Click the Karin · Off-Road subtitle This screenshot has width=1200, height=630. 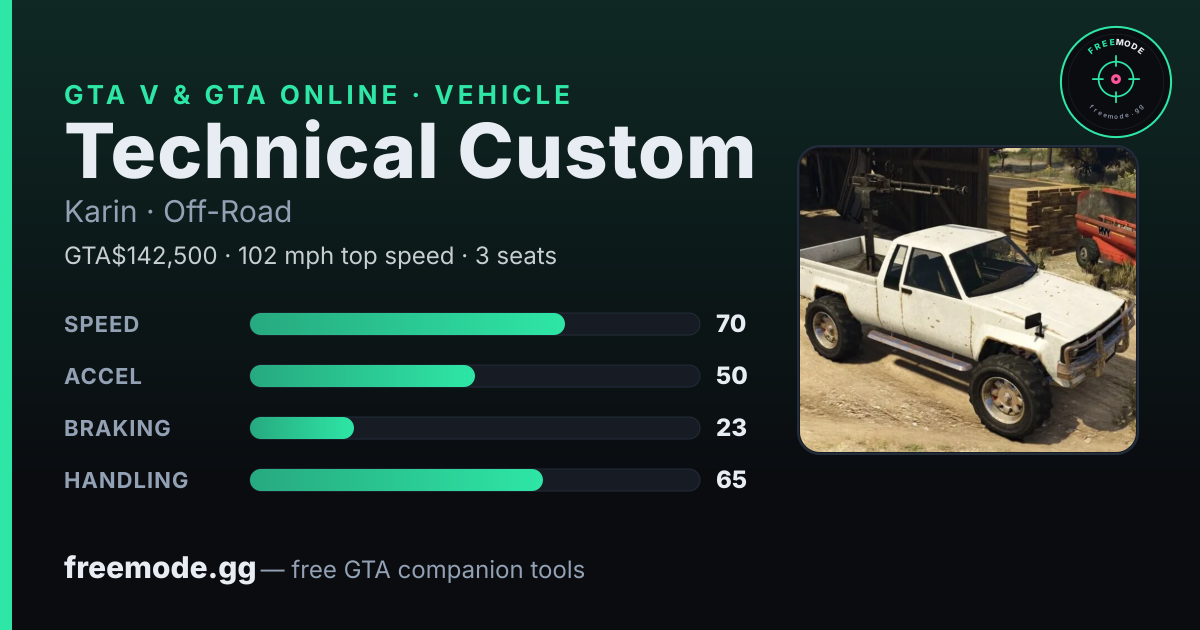click(178, 212)
